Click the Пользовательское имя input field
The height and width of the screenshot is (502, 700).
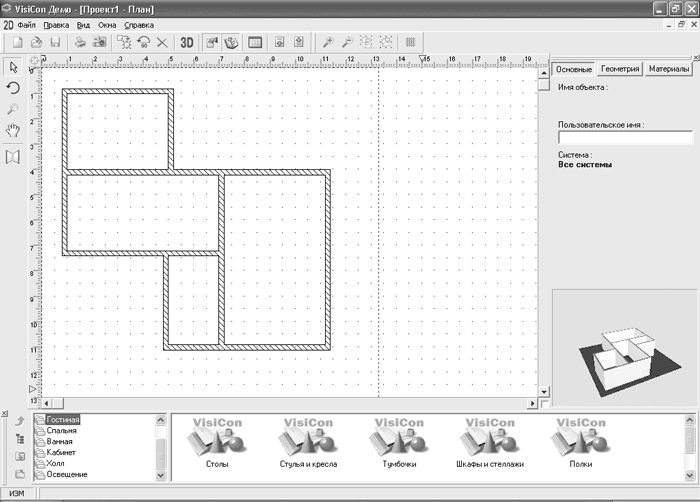(624, 138)
